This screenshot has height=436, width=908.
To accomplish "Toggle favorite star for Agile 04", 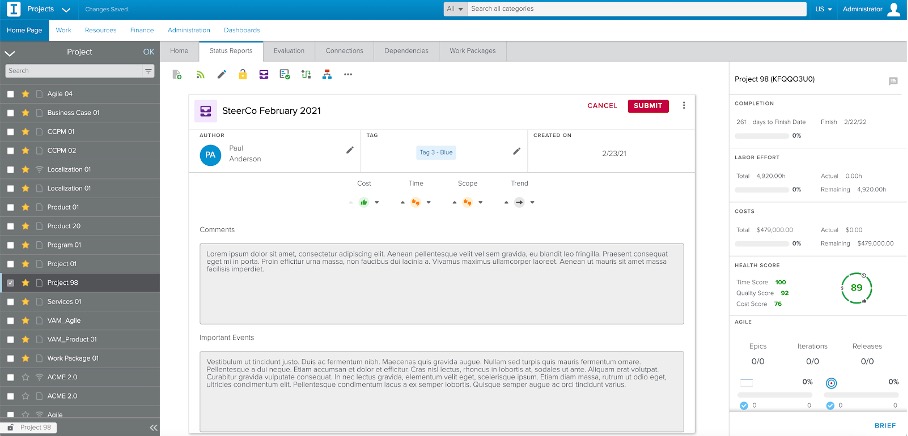I will pyautogui.click(x=24, y=94).
